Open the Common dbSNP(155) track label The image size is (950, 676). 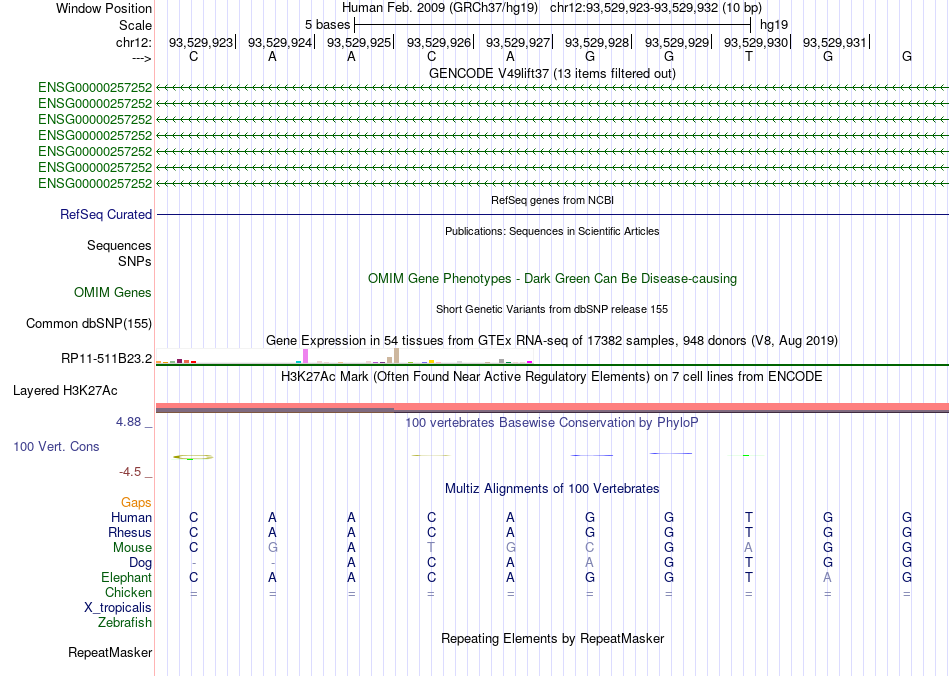pyautogui.click(x=88, y=323)
